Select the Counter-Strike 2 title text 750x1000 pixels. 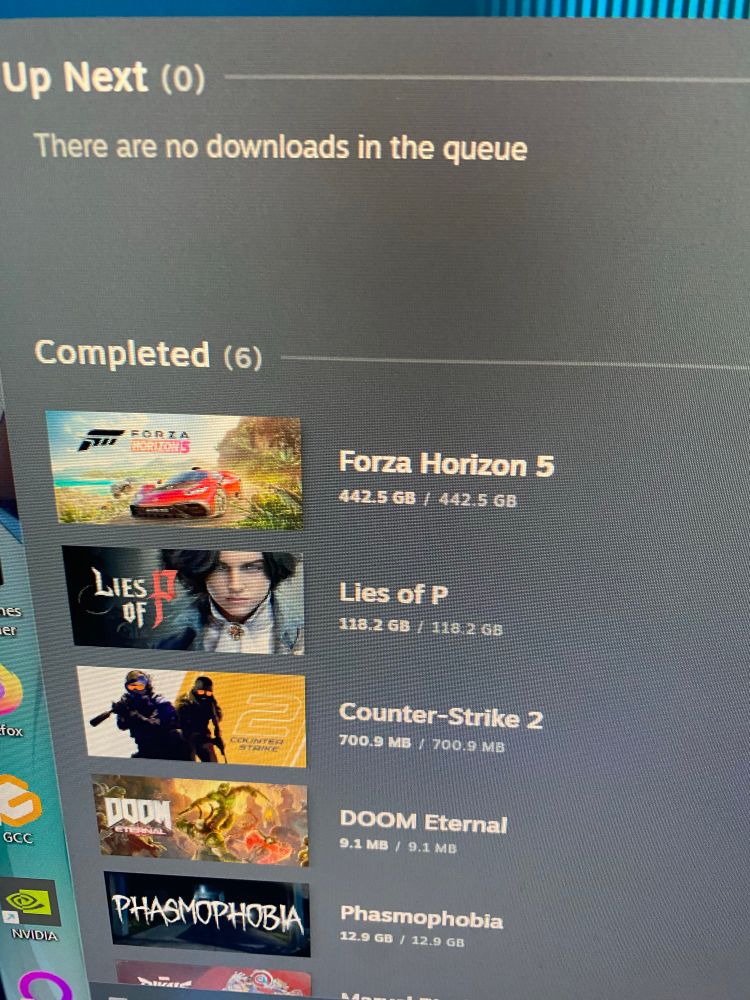pyautogui.click(x=441, y=716)
